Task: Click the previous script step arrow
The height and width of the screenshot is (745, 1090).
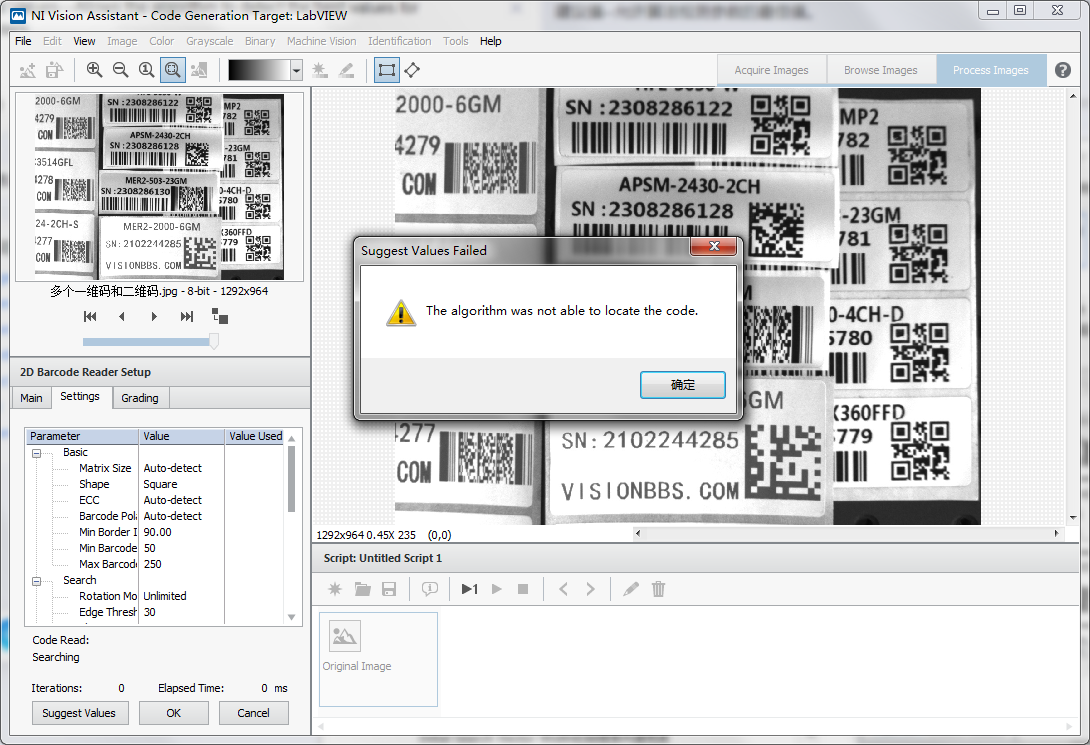Action: click(563, 589)
